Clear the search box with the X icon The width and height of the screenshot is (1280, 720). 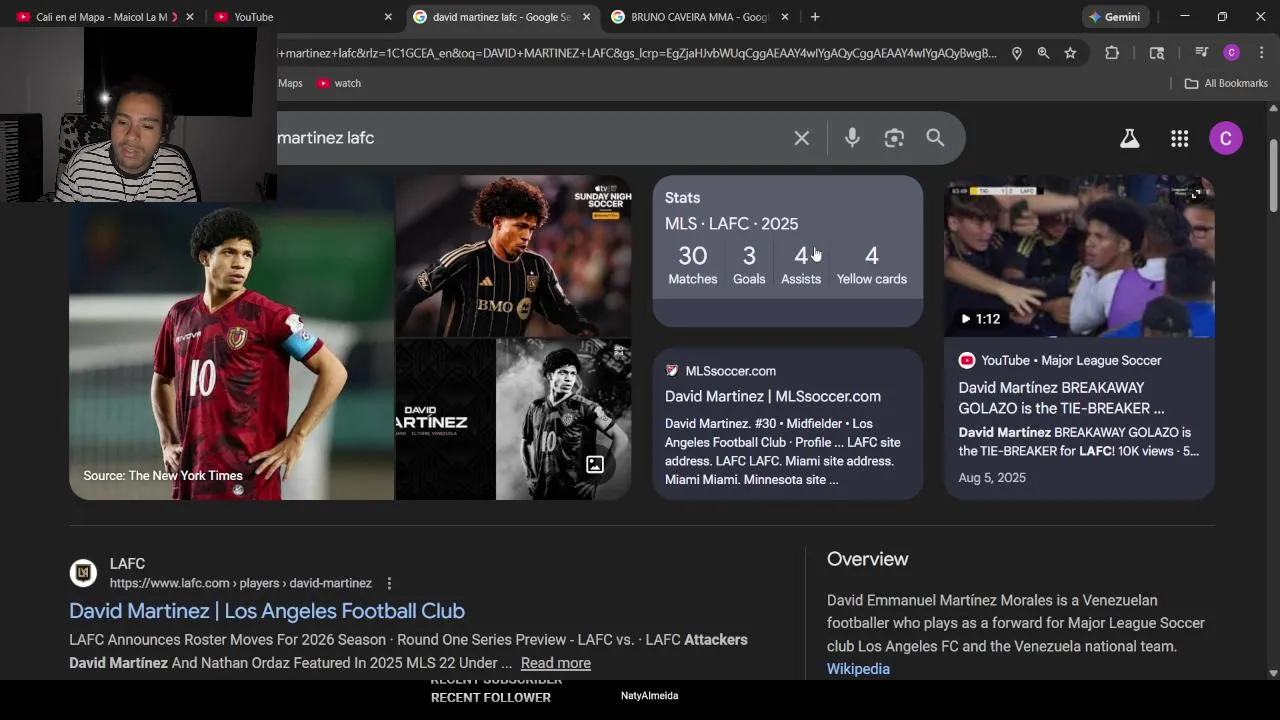(x=802, y=138)
